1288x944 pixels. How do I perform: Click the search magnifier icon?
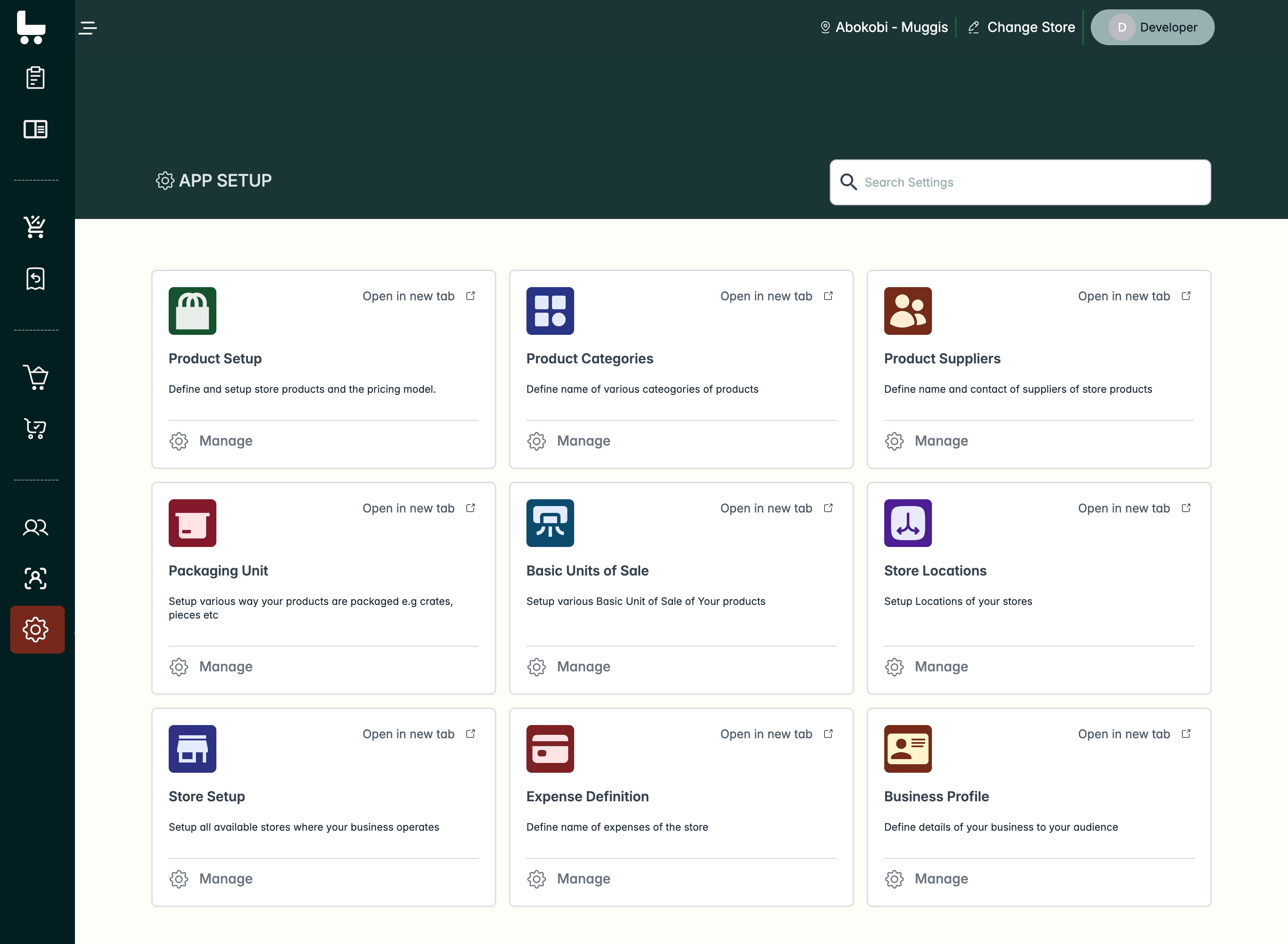click(848, 182)
